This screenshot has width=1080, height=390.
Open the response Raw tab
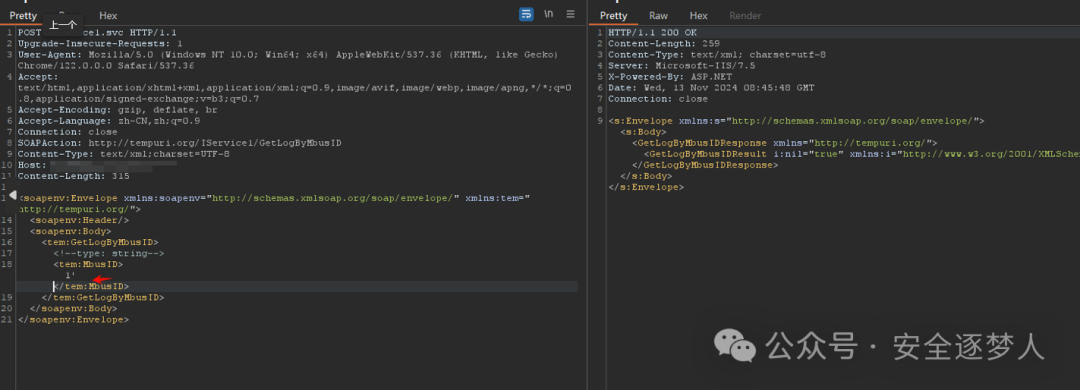(658, 15)
